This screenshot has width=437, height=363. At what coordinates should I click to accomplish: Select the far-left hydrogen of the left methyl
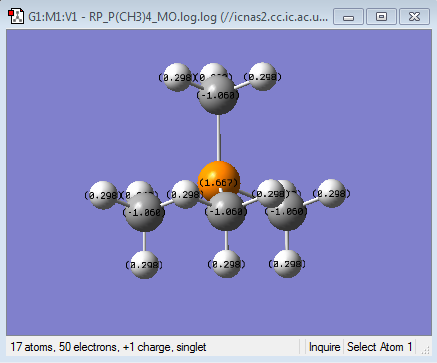pos(104,195)
